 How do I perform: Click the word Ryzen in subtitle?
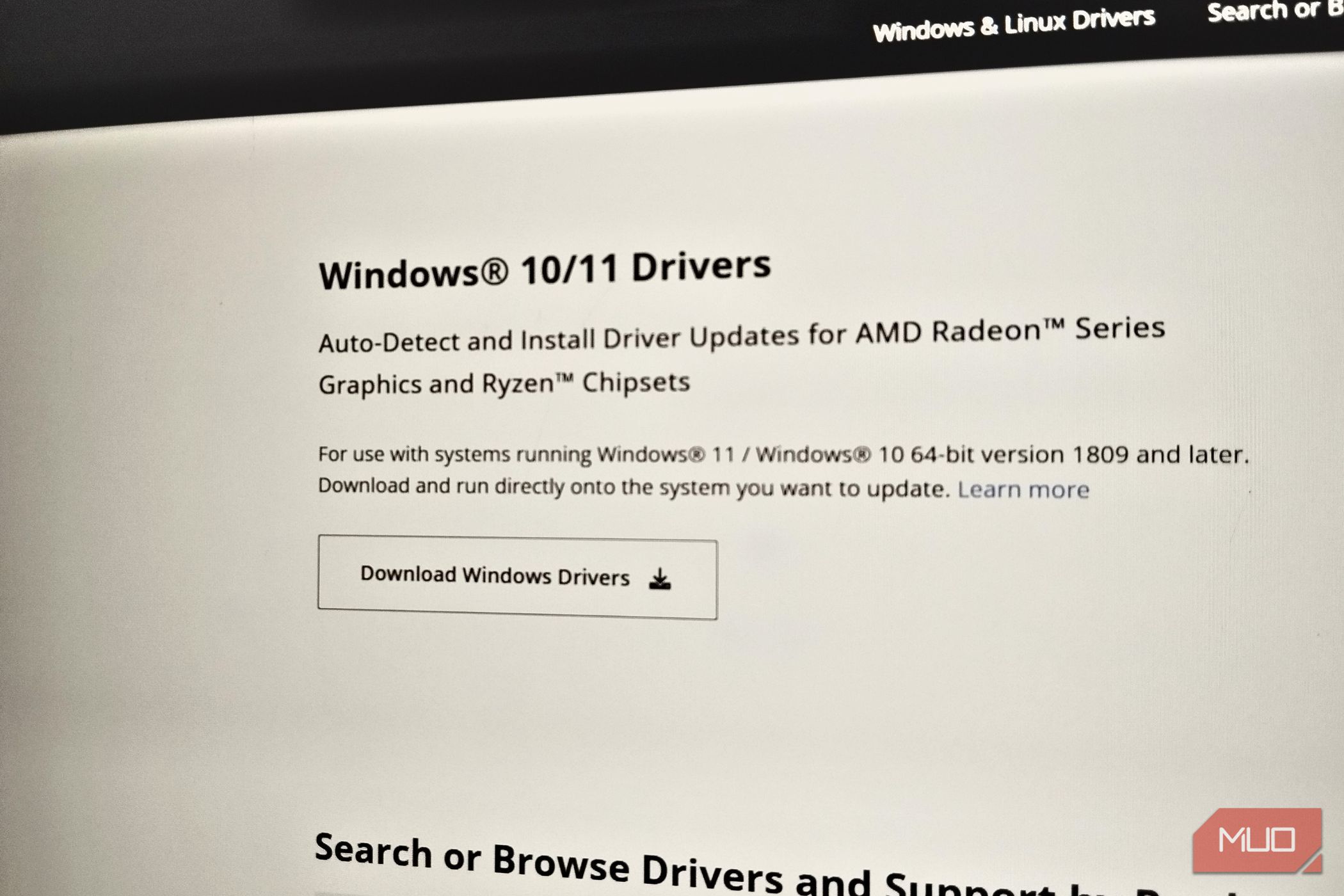coord(518,384)
